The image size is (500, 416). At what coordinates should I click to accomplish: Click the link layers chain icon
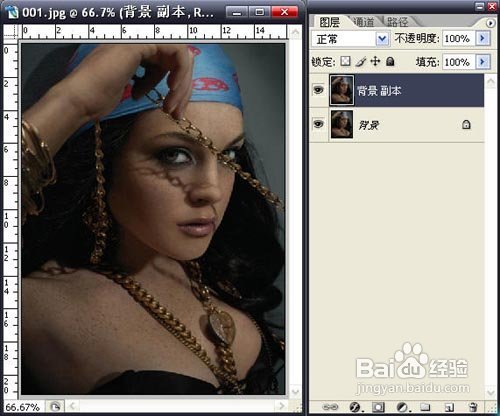[x=330, y=407]
